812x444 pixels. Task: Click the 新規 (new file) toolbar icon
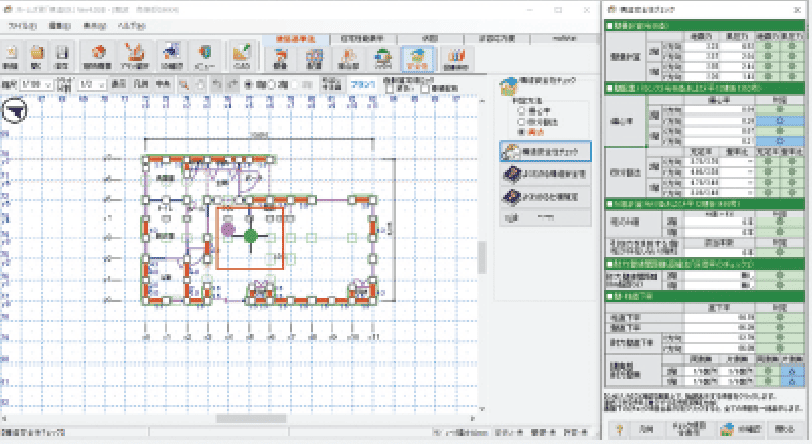click(13, 54)
